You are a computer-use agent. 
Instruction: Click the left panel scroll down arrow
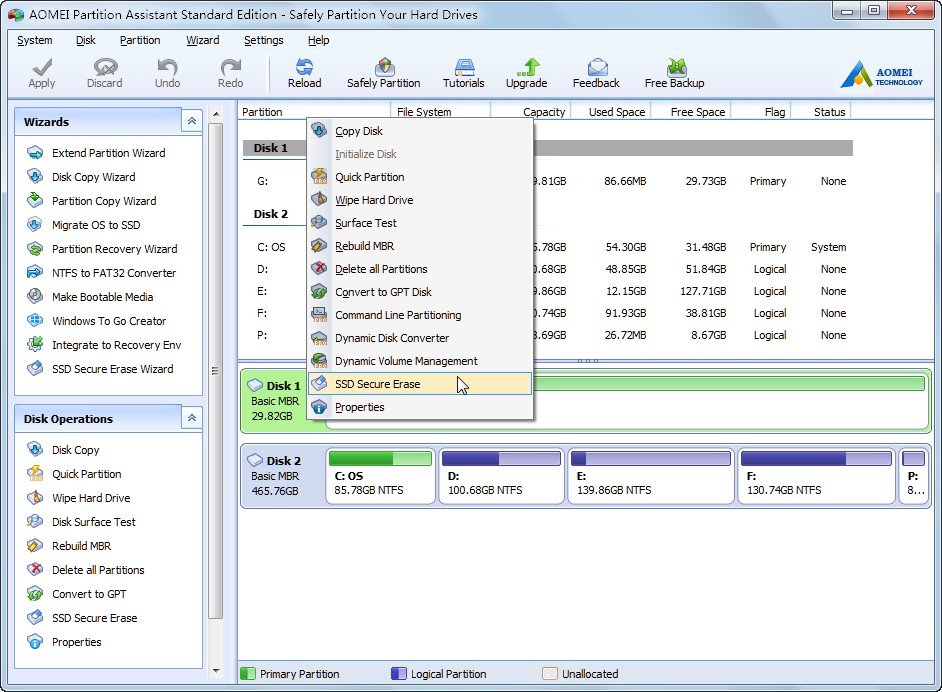click(x=216, y=670)
